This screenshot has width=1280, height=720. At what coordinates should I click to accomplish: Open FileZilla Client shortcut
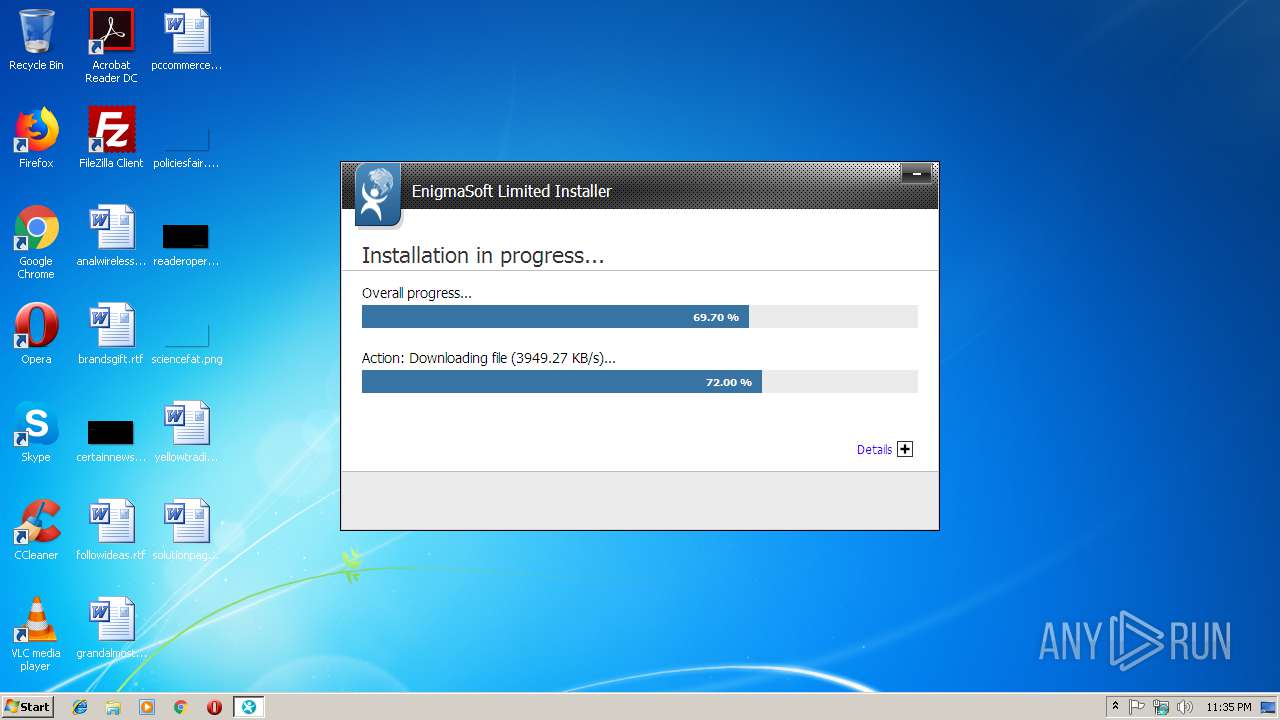[111, 138]
